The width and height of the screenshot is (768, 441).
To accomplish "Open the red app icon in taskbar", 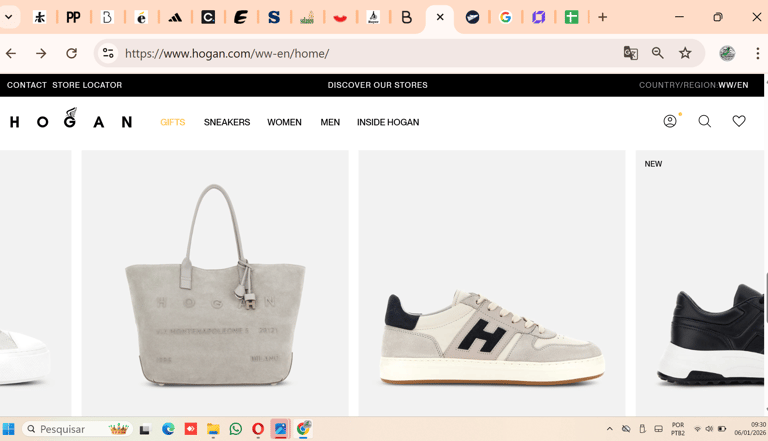I will point(191,429).
